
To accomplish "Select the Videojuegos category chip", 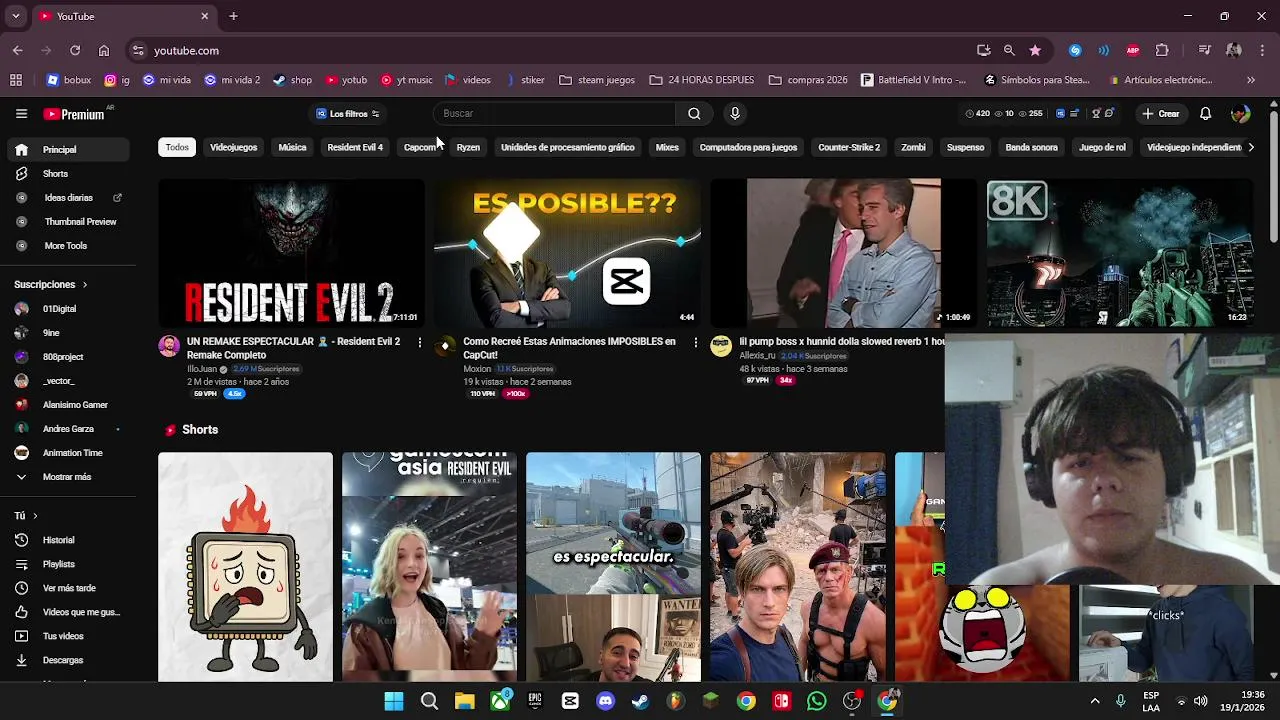I will tap(233, 147).
